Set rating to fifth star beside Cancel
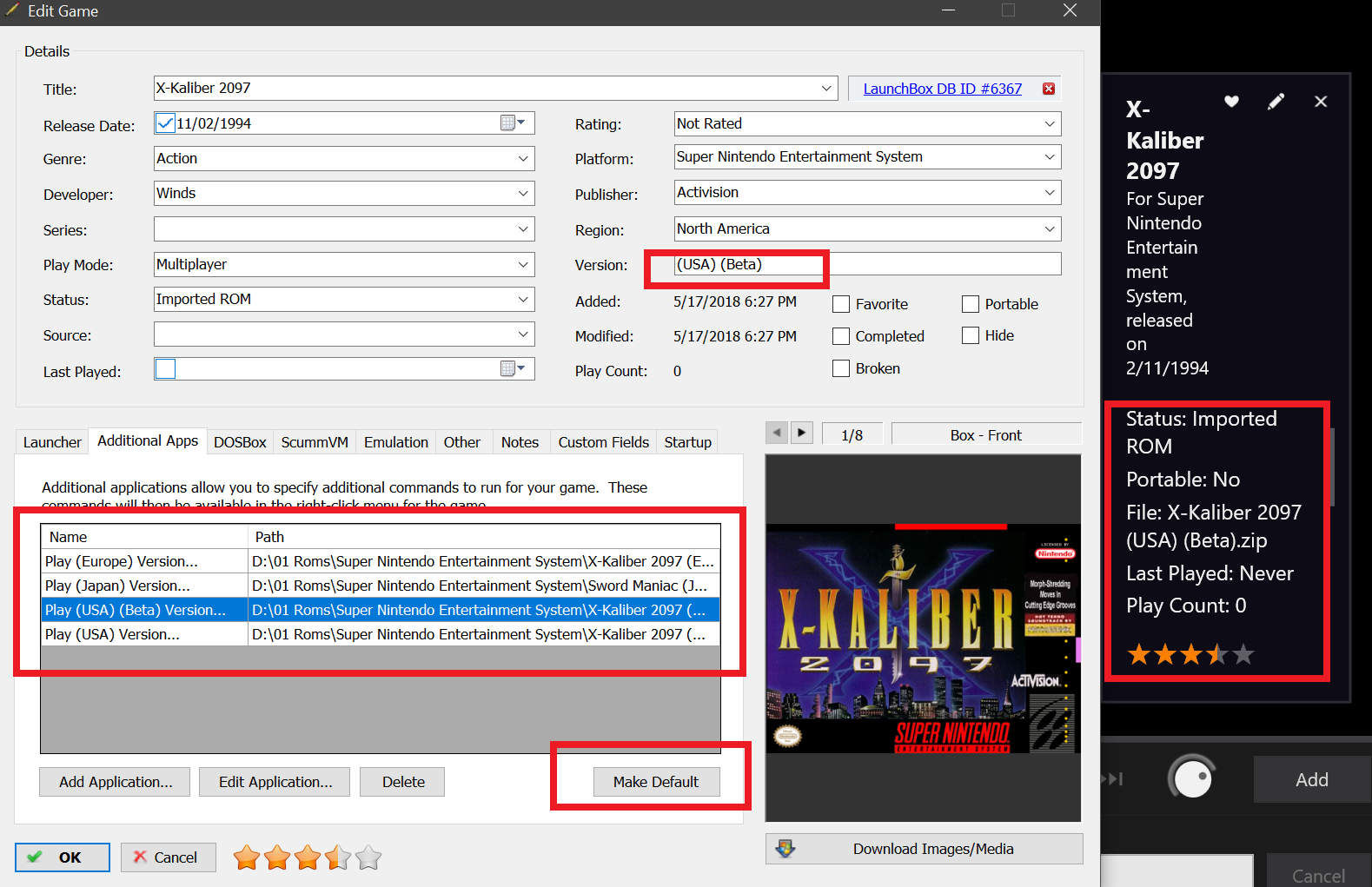The image size is (1372, 887). pyautogui.click(x=368, y=857)
